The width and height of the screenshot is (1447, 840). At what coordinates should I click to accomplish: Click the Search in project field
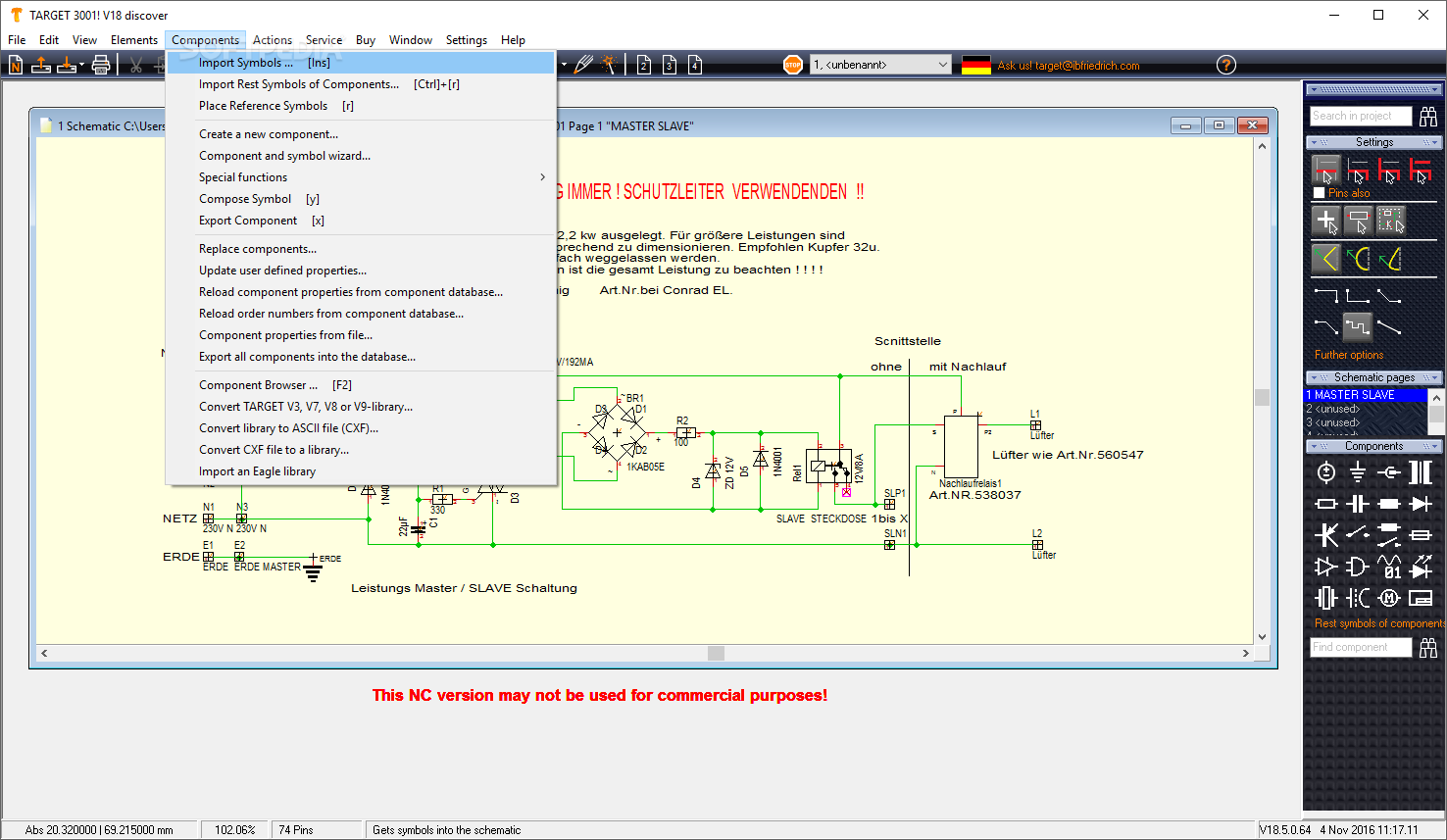(x=1361, y=116)
